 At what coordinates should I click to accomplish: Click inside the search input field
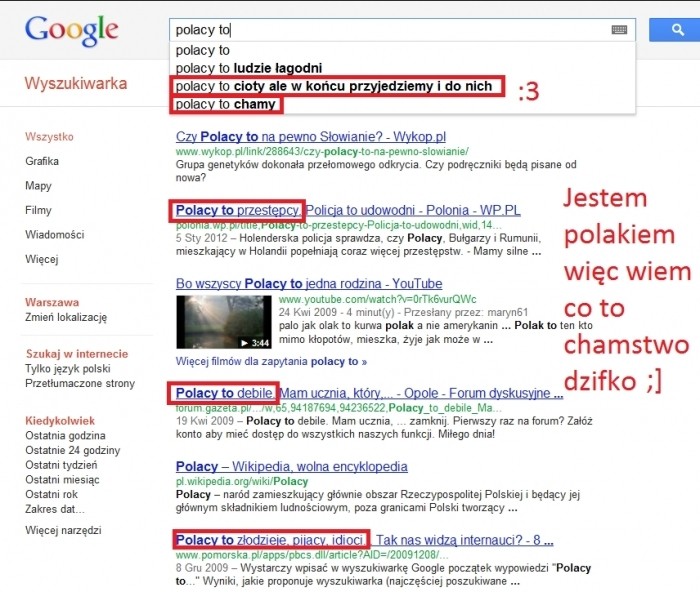(x=390, y=30)
